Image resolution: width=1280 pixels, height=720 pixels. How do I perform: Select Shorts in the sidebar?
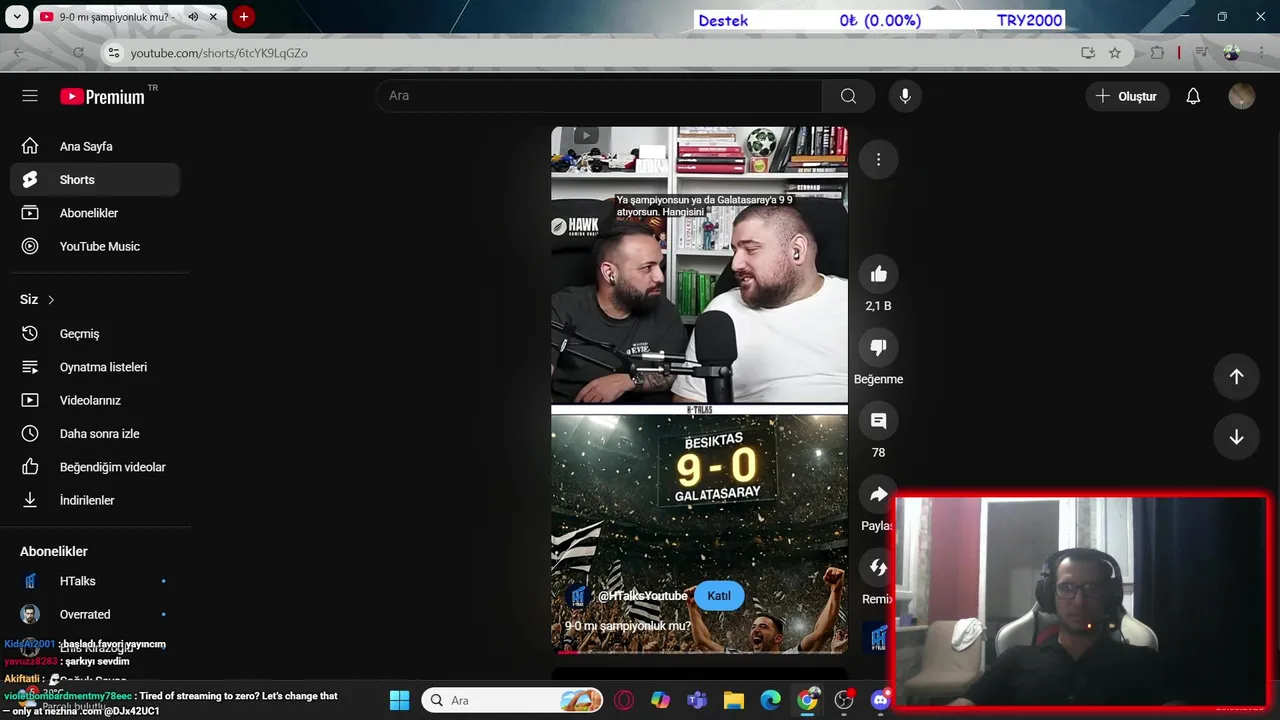pyautogui.click(x=95, y=180)
